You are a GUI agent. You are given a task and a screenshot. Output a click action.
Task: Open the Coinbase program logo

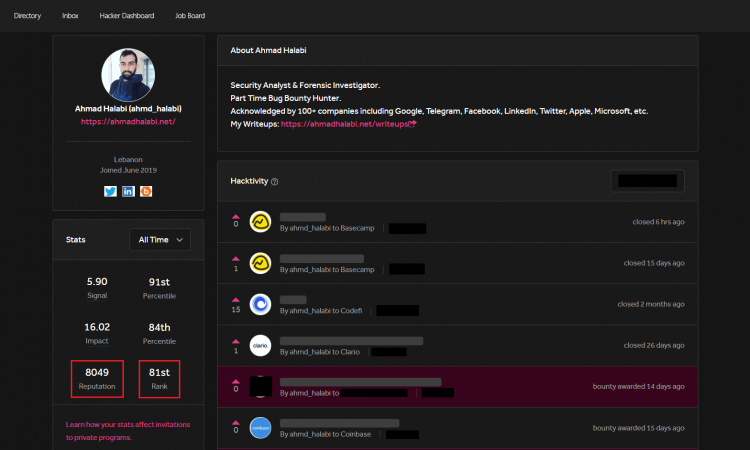260,428
